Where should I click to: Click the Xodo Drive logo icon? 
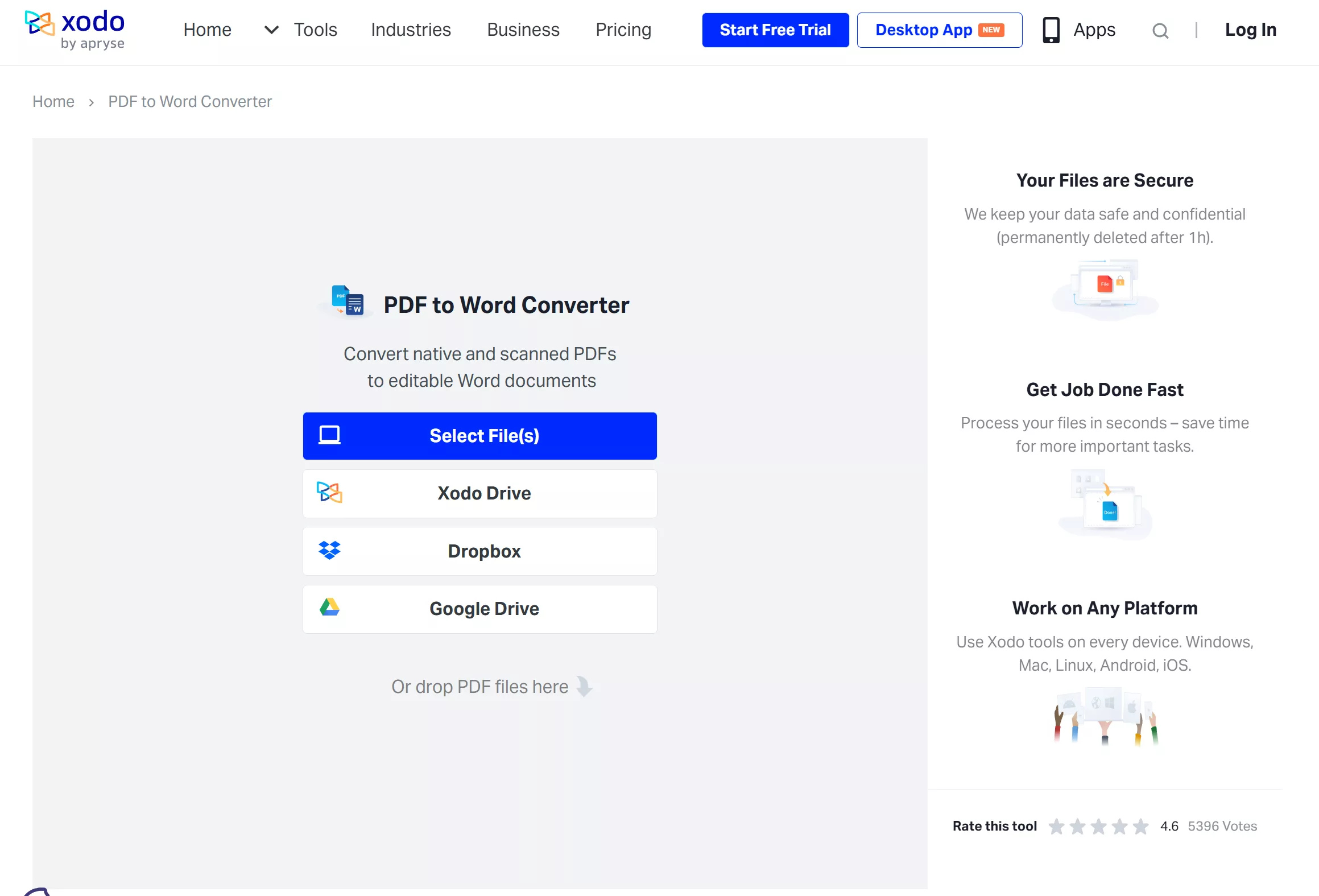[x=329, y=493]
